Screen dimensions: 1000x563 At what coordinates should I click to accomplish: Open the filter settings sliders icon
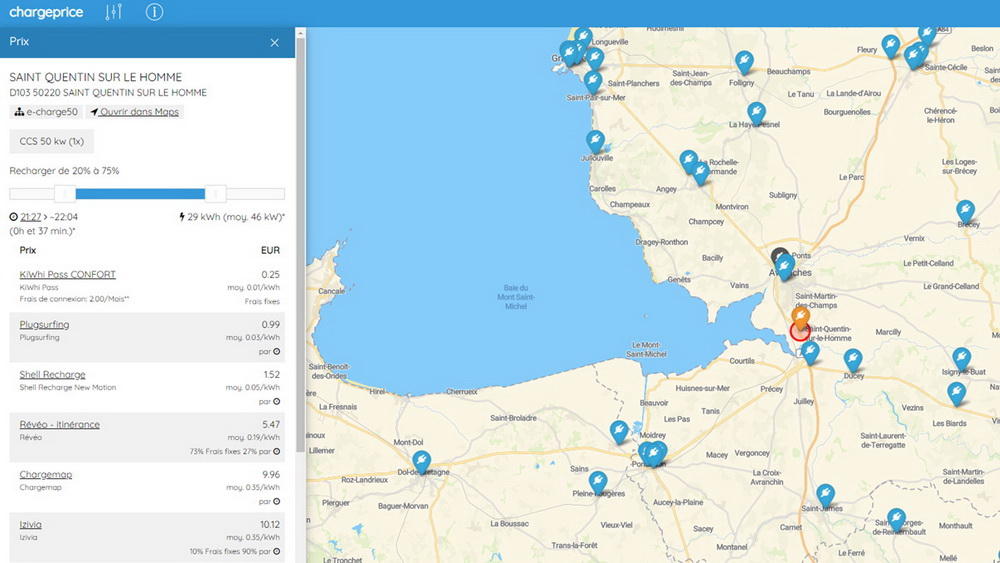coord(114,12)
